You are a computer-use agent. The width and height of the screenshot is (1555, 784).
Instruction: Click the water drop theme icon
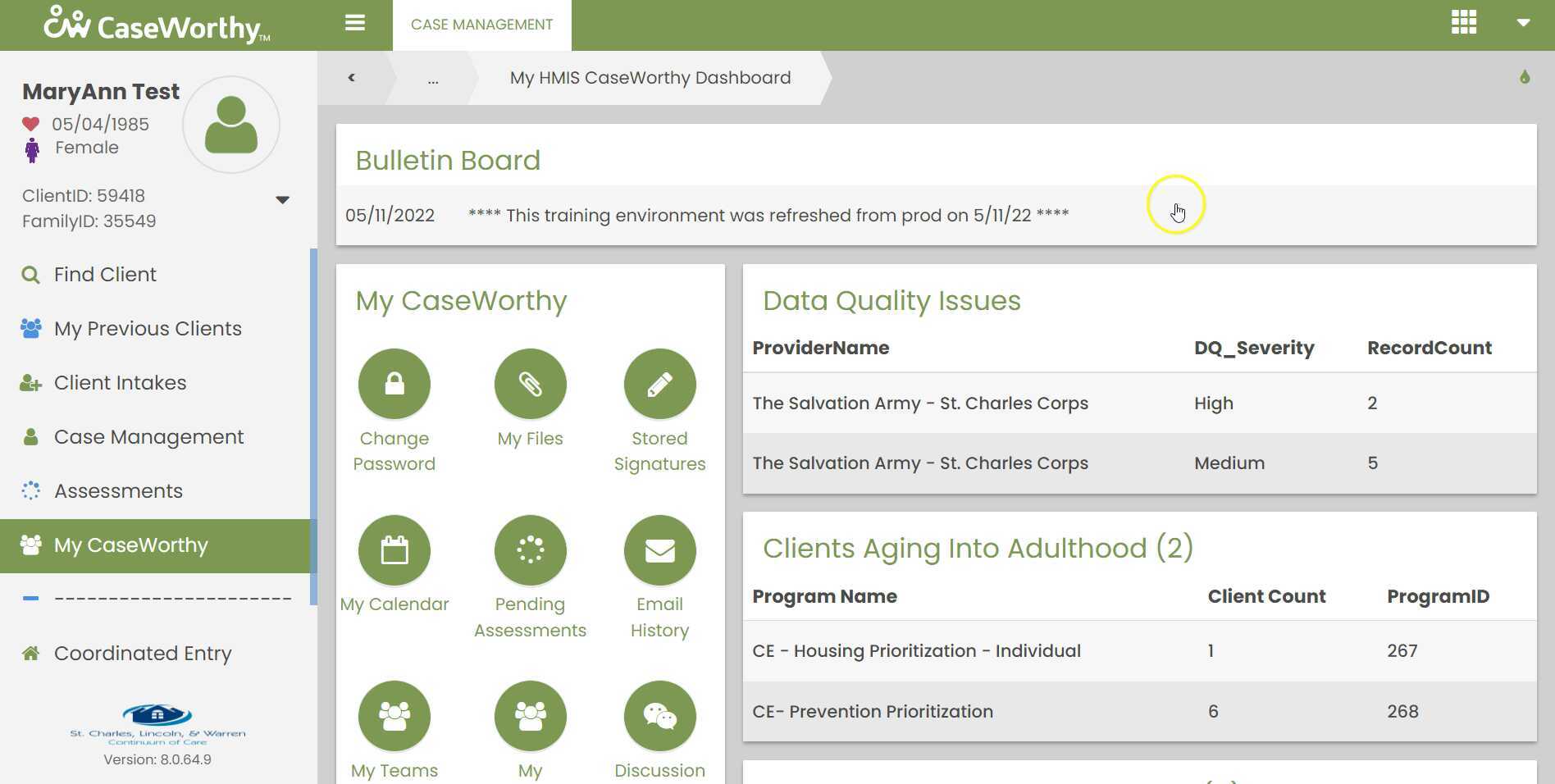tap(1525, 77)
